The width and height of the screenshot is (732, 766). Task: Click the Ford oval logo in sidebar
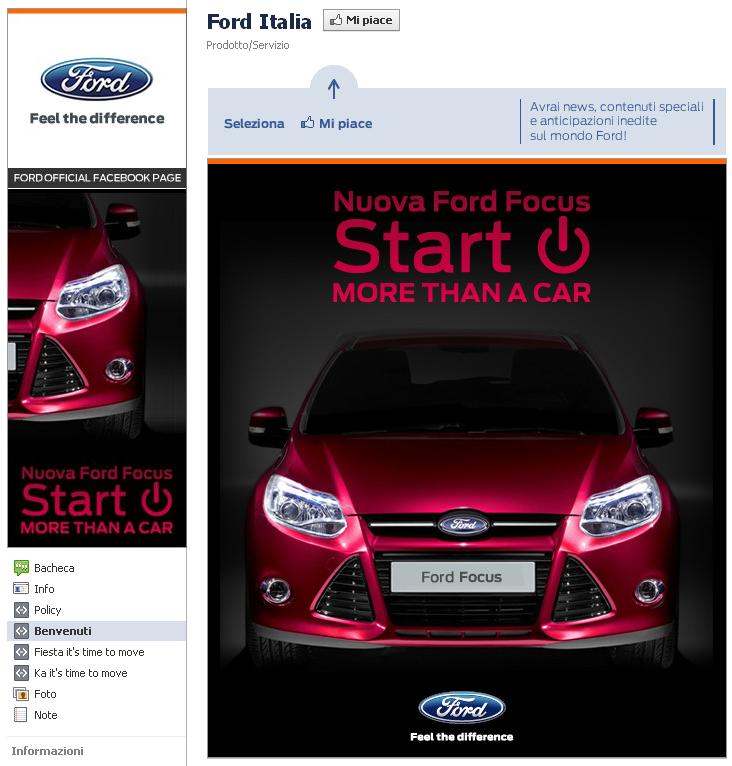tap(97, 79)
